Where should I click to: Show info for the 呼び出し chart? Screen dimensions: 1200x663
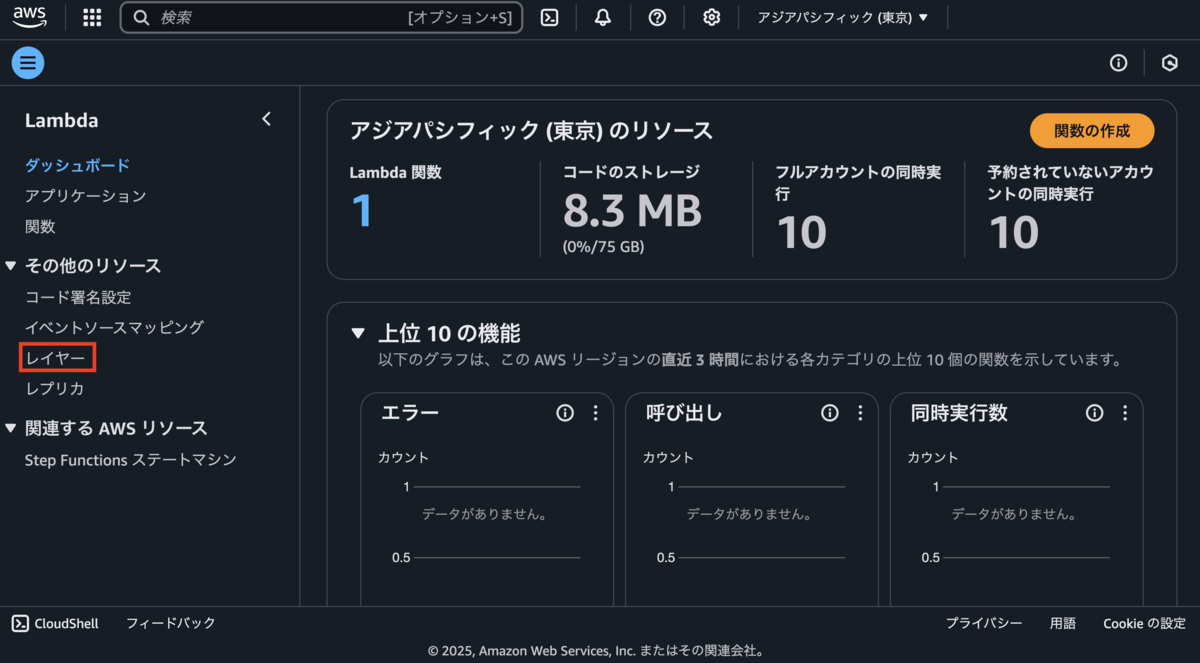(x=829, y=413)
